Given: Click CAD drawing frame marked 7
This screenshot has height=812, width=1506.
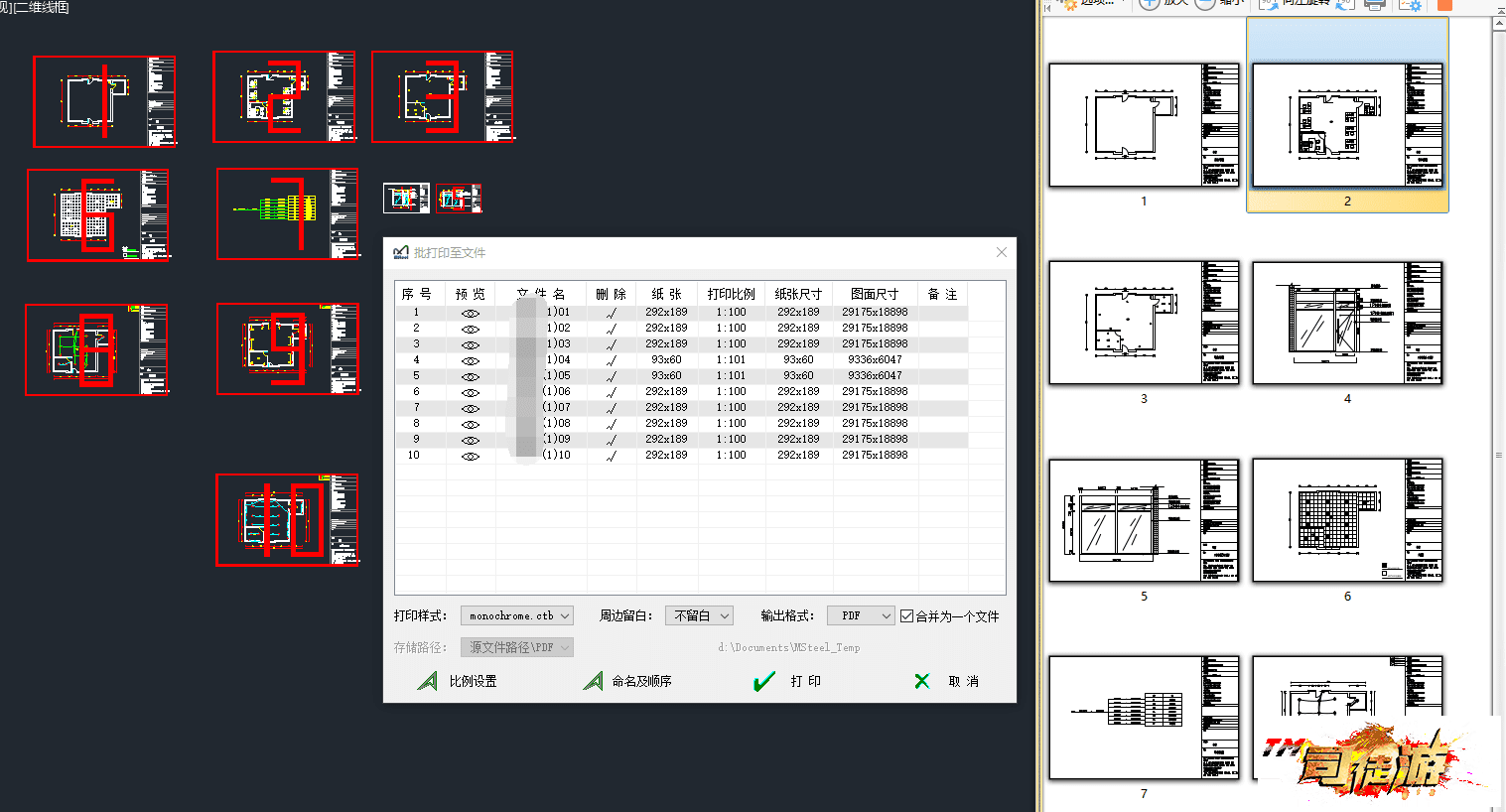Looking at the screenshot, I should click(287, 213).
